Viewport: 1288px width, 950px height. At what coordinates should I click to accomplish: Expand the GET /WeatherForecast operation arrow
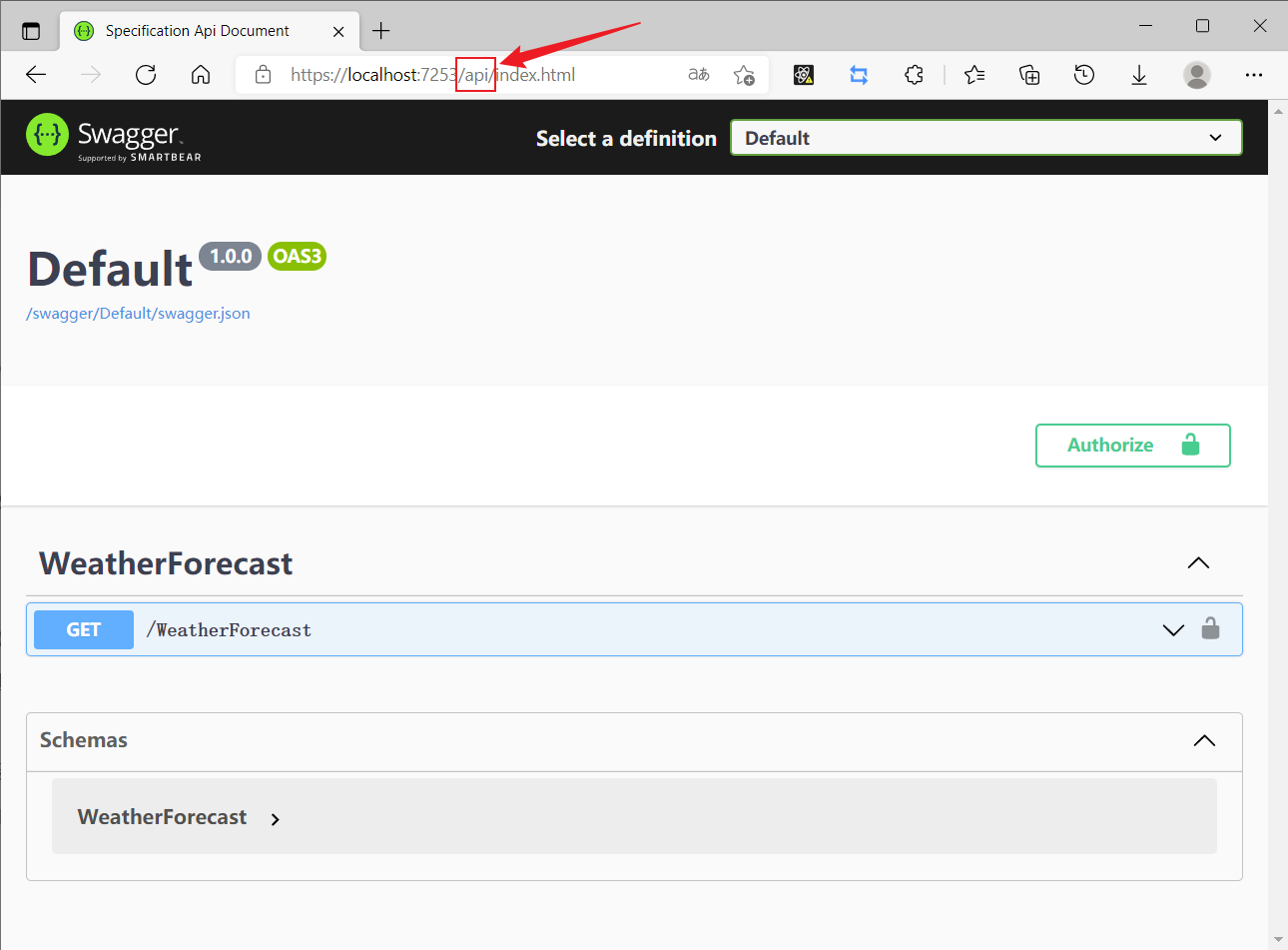click(1173, 629)
